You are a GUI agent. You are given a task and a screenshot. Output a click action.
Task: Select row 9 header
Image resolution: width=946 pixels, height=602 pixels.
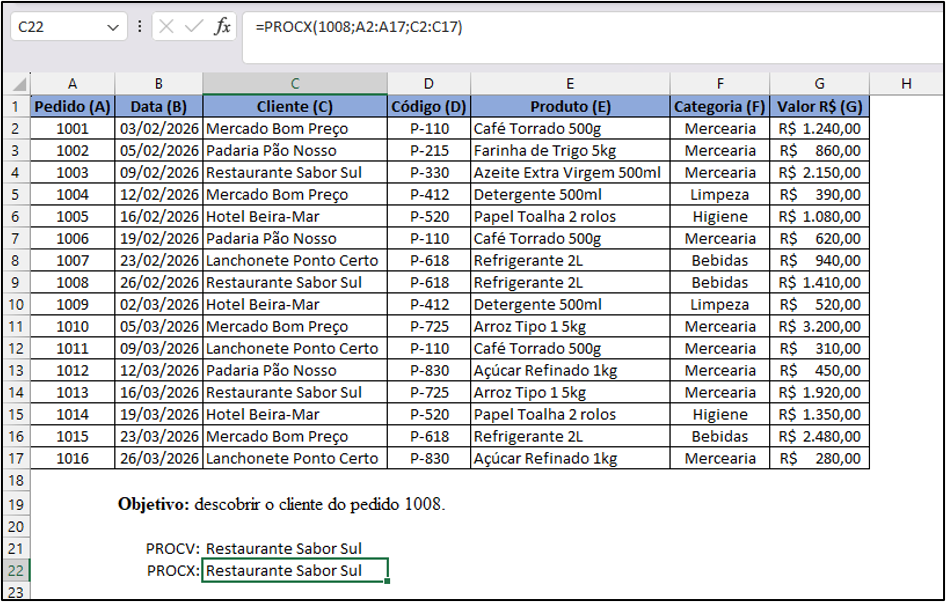pos(16,282)
